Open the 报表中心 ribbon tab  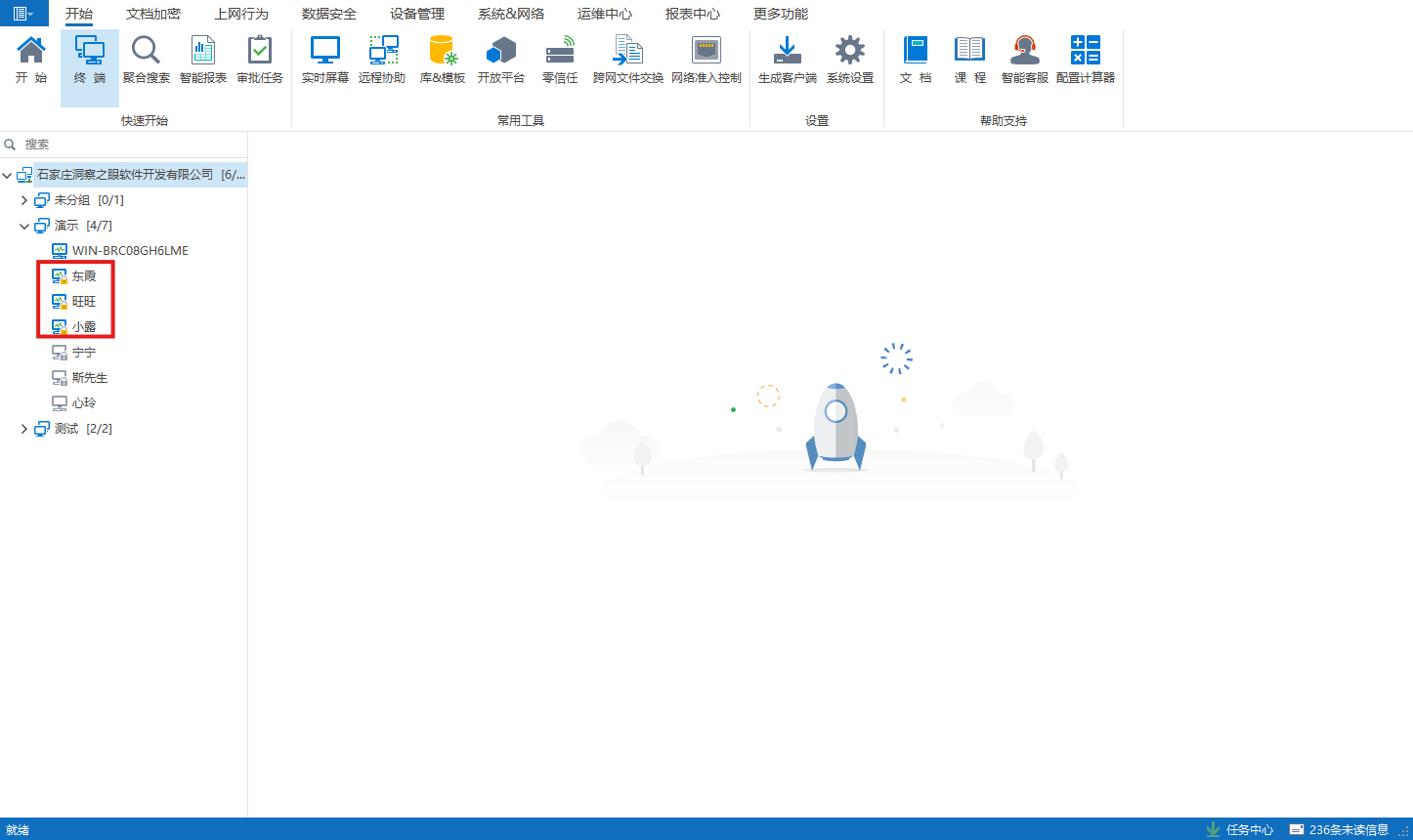click(x=692, y=14)
